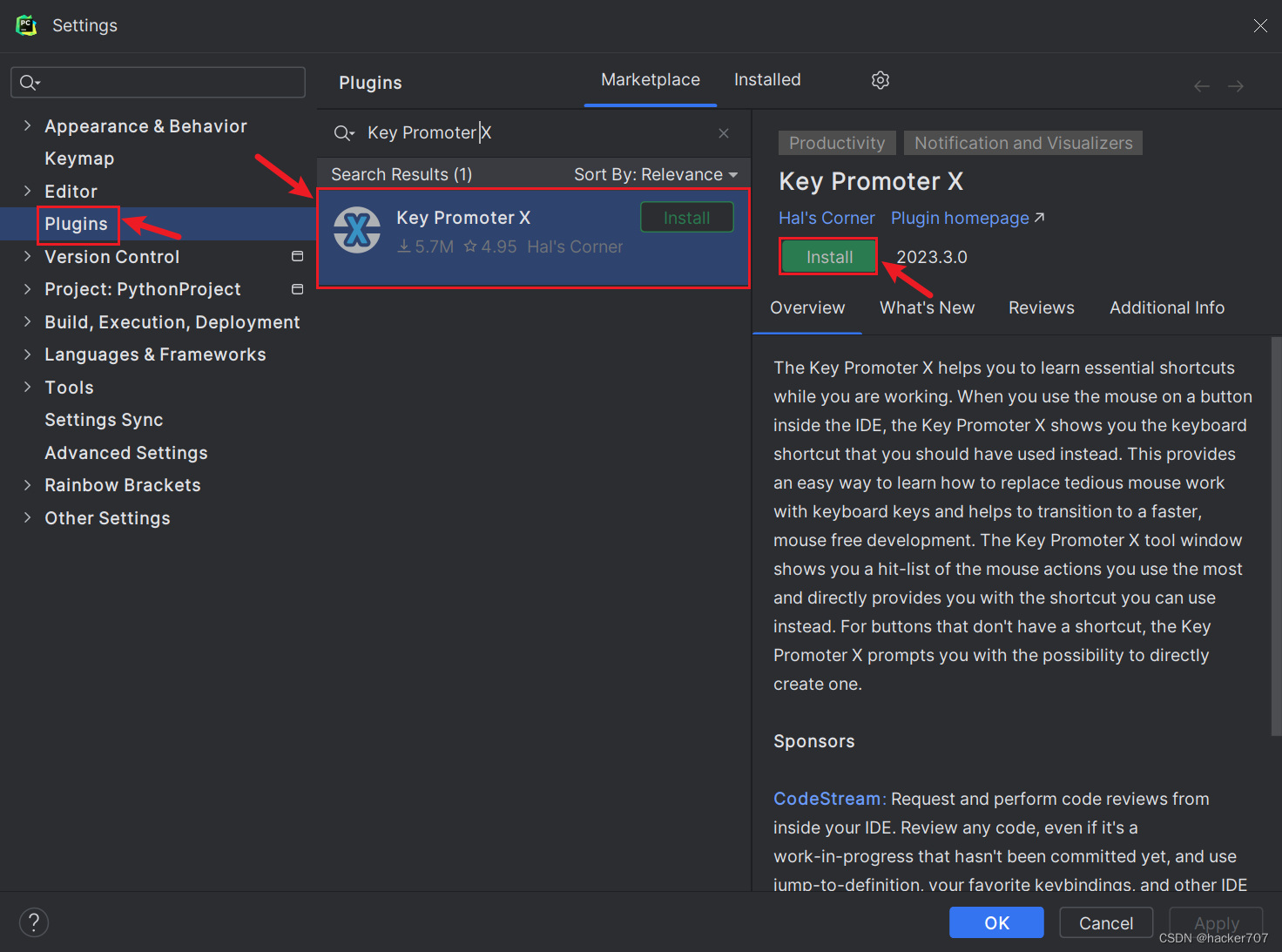This screenshot has width=1282, height=952.
Task: Select the Key Promoter X result row
Action: click(x=533, y=238)
